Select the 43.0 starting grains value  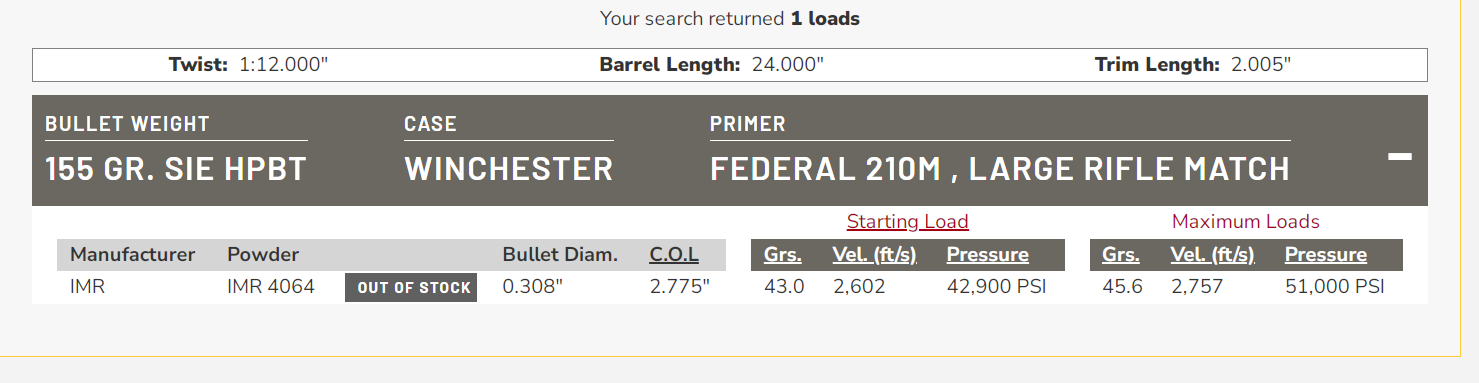[x=784, y=287]
